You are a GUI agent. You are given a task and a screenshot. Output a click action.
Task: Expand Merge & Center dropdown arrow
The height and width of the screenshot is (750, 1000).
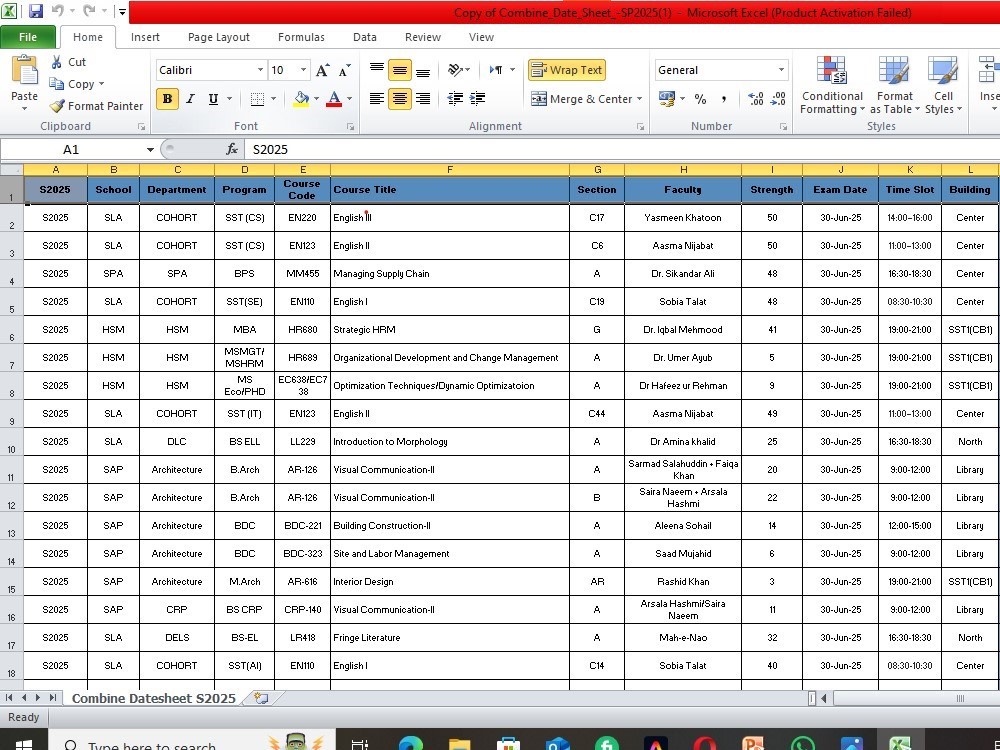(x=639, y=99)
